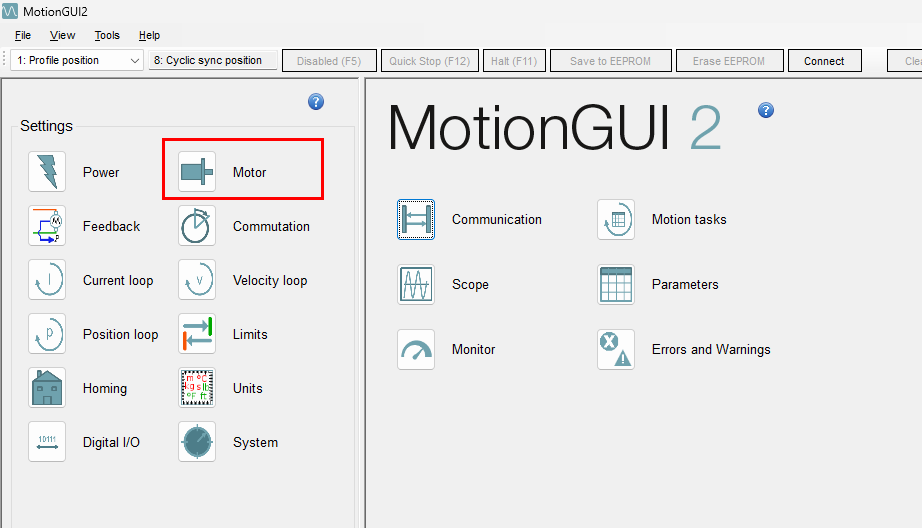The height and width of the screenshot is (528, 922).
Task: Open the Parameters table icon
Action: (616, 285)
